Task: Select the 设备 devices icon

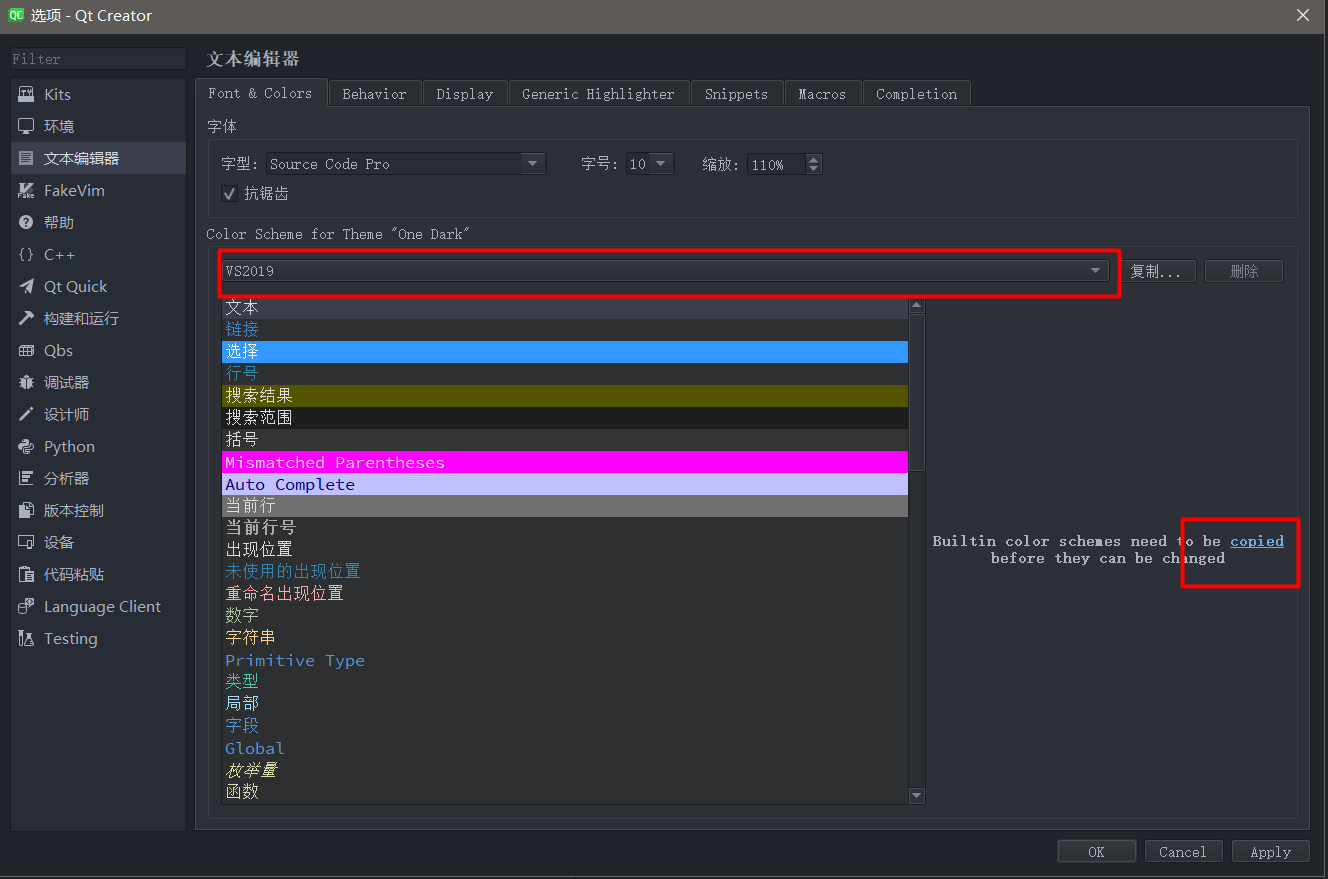Action: pyautogui.click(x=26, y=542)
